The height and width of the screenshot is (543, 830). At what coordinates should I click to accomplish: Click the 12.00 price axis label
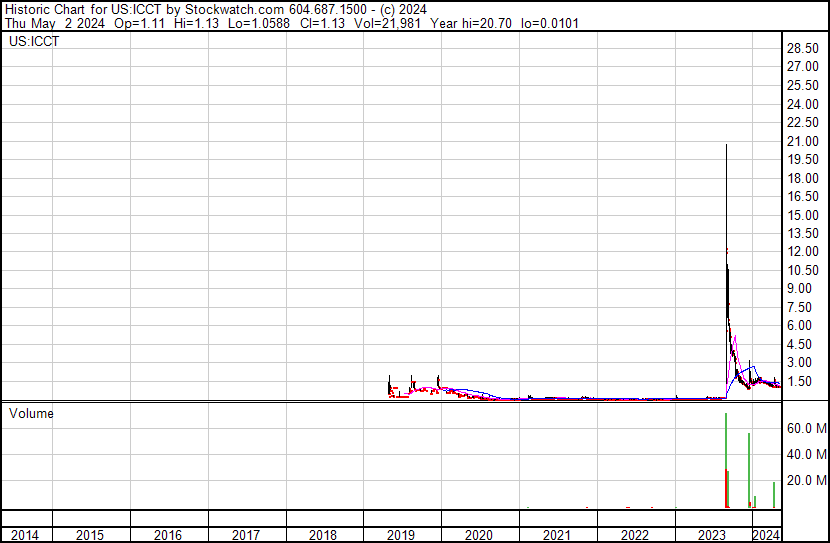click(x=803, y=252)
